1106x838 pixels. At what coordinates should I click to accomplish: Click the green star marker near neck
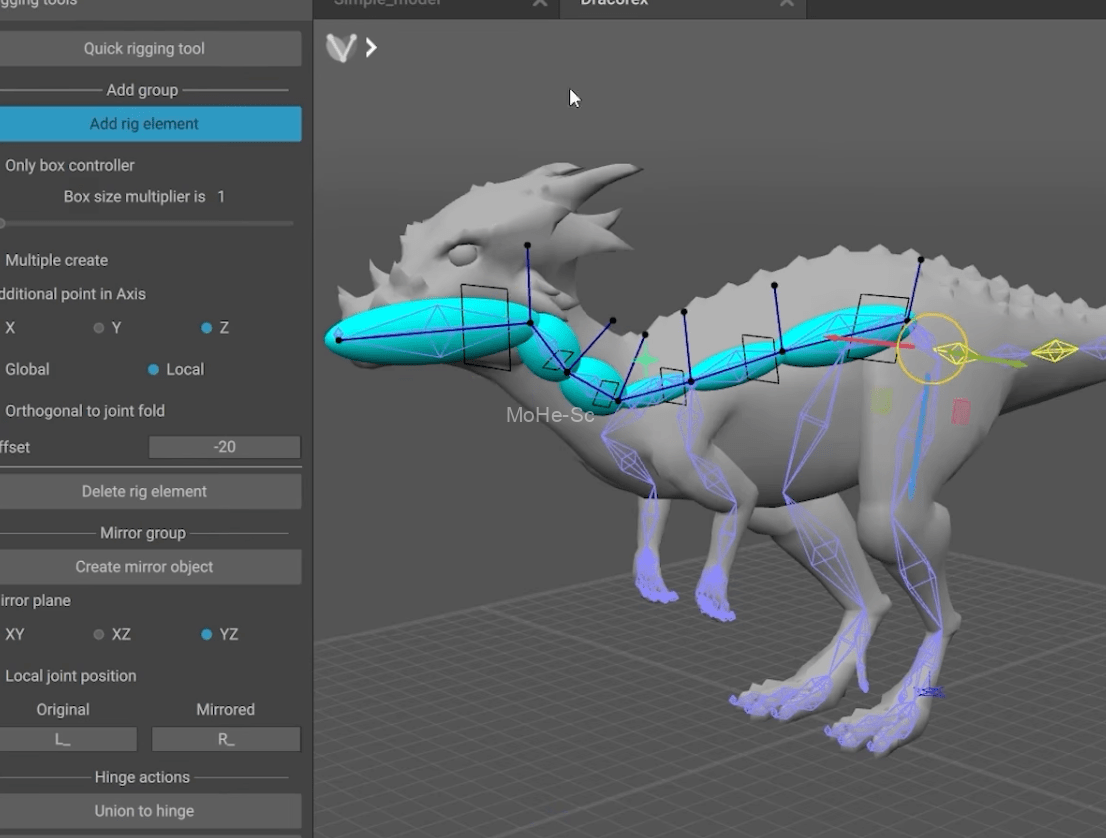pos(646,360)
